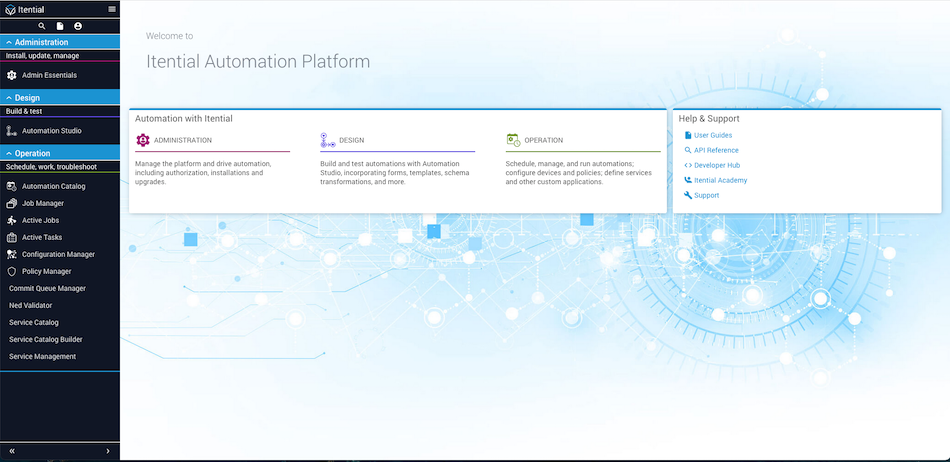
Task: Click the 'Itential Automation Platform' heading
Action: (258, 62)
